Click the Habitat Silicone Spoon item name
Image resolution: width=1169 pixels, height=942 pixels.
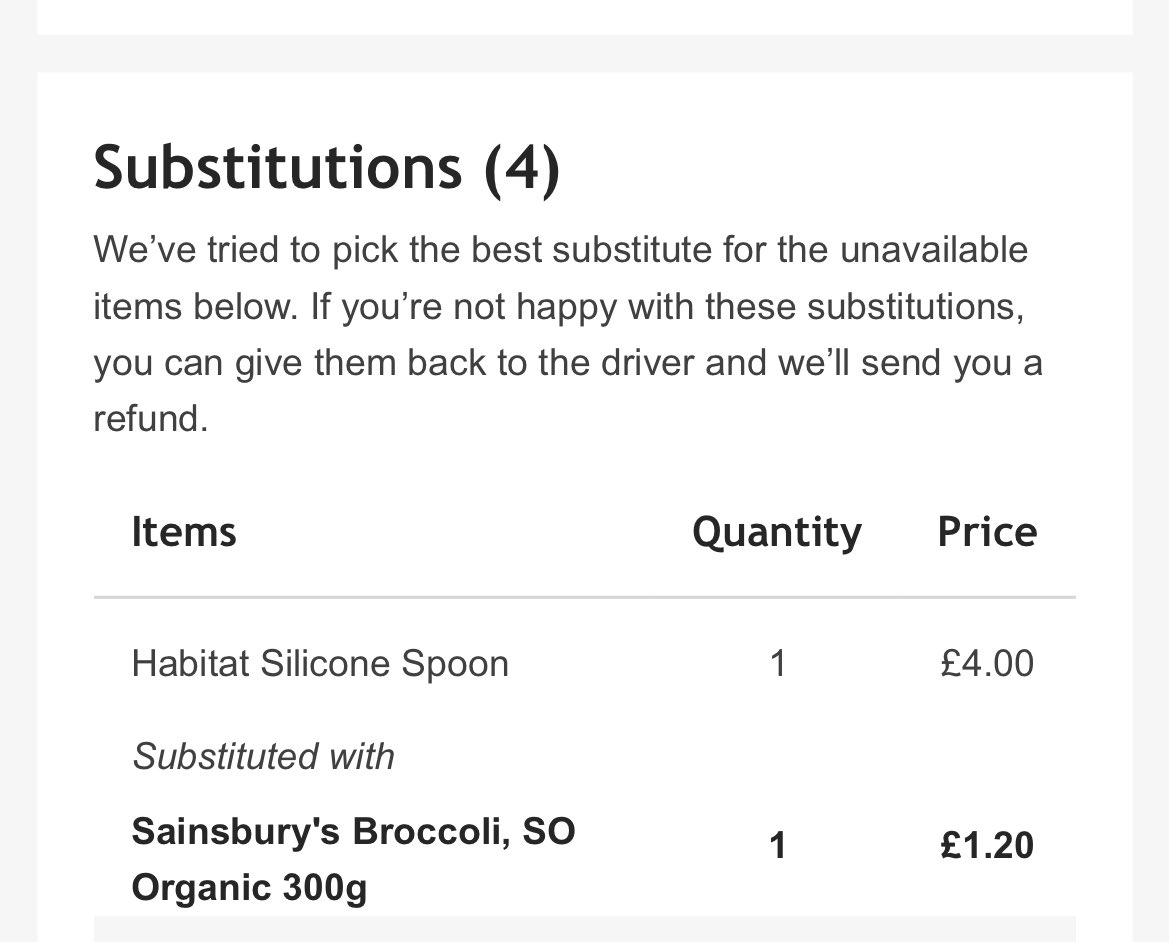(320, 663)
